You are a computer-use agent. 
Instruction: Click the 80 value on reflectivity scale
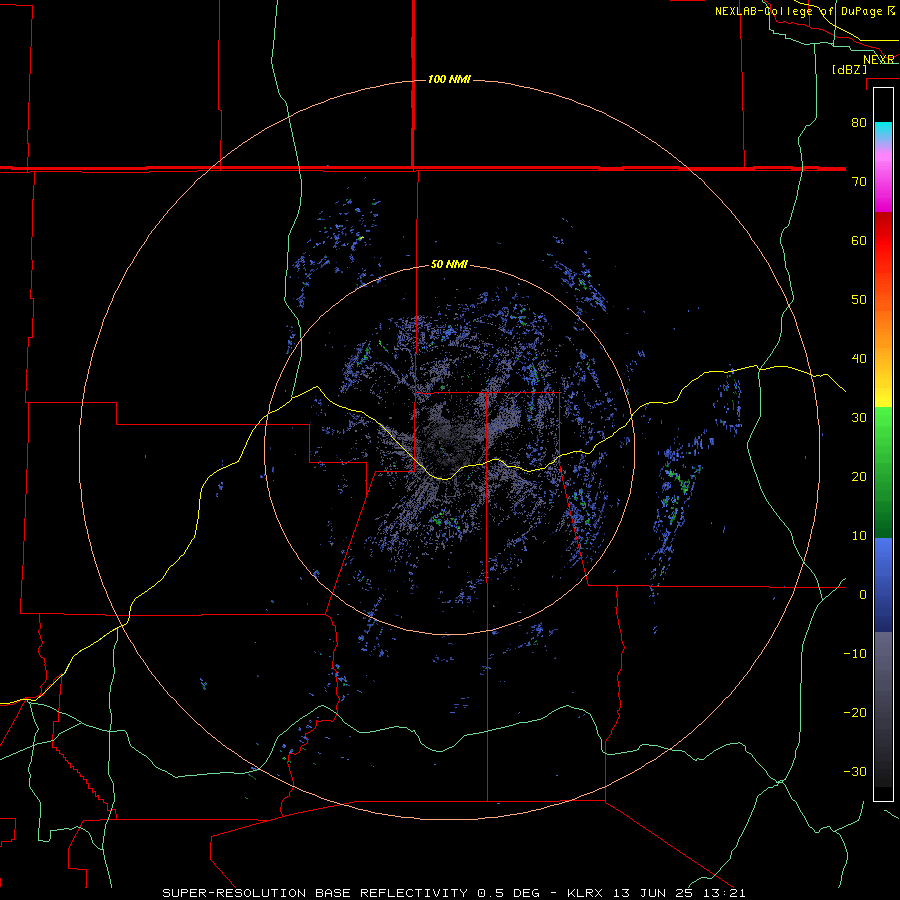pyautogui.click(x=859, y=122)
